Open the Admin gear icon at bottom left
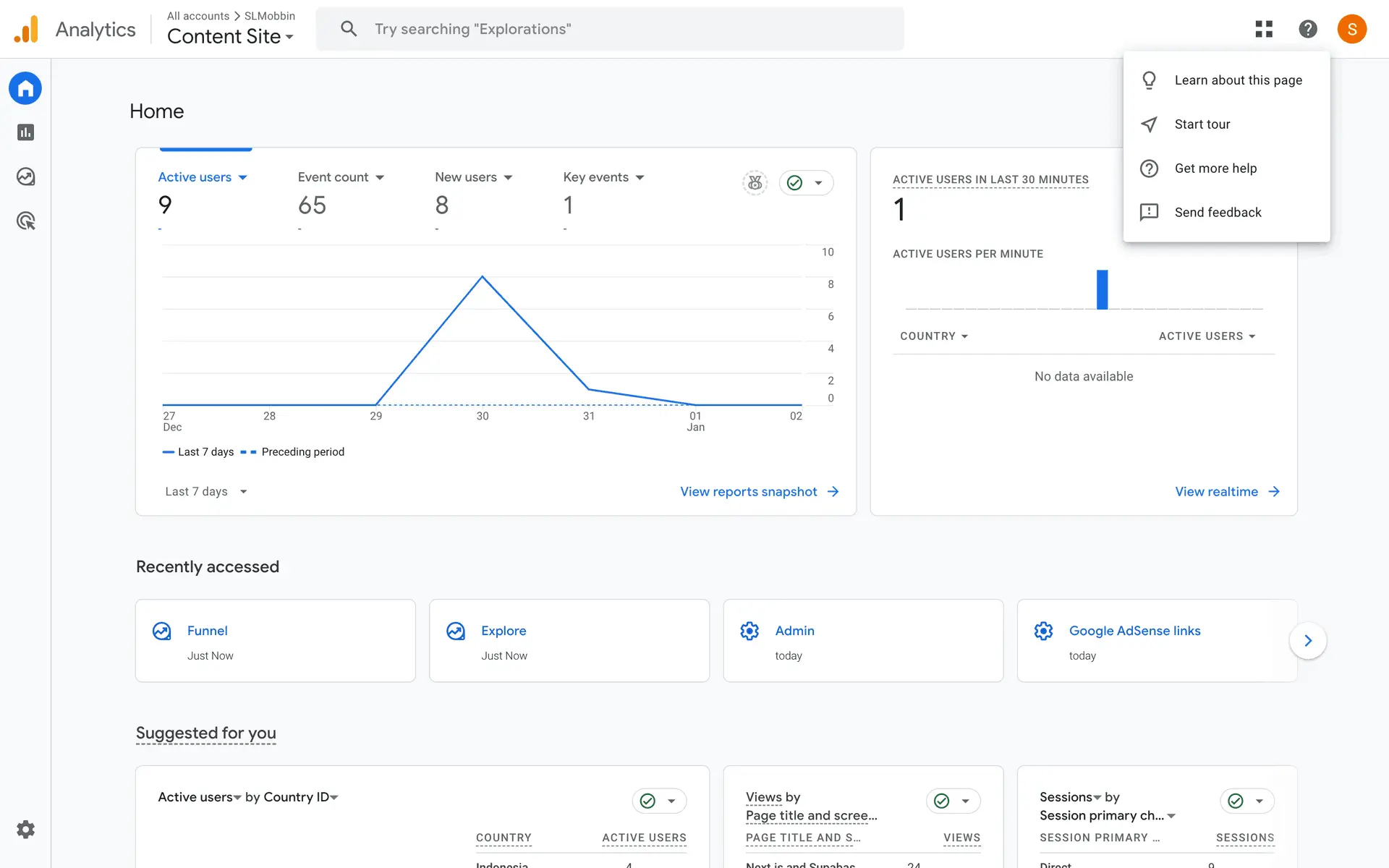Screen dimensions: 1389x868 [x=25, y=829]
